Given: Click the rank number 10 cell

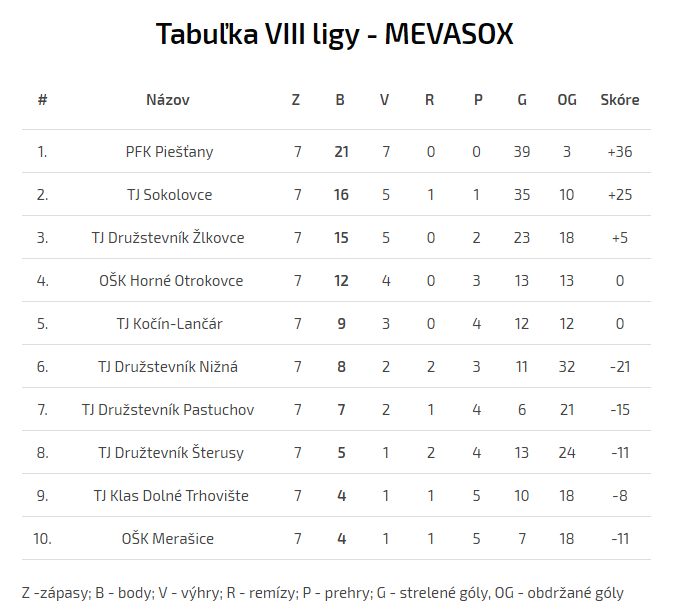Looking at the screenshot, I should (42, 539).
